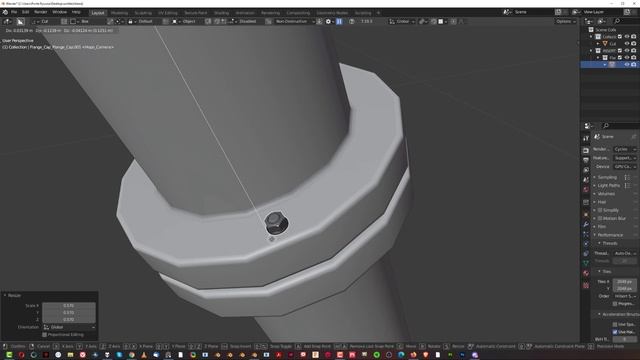The width and height of the screenshot is (640, 360).
Task: Open the Render menu
Action: coord(40,12)
